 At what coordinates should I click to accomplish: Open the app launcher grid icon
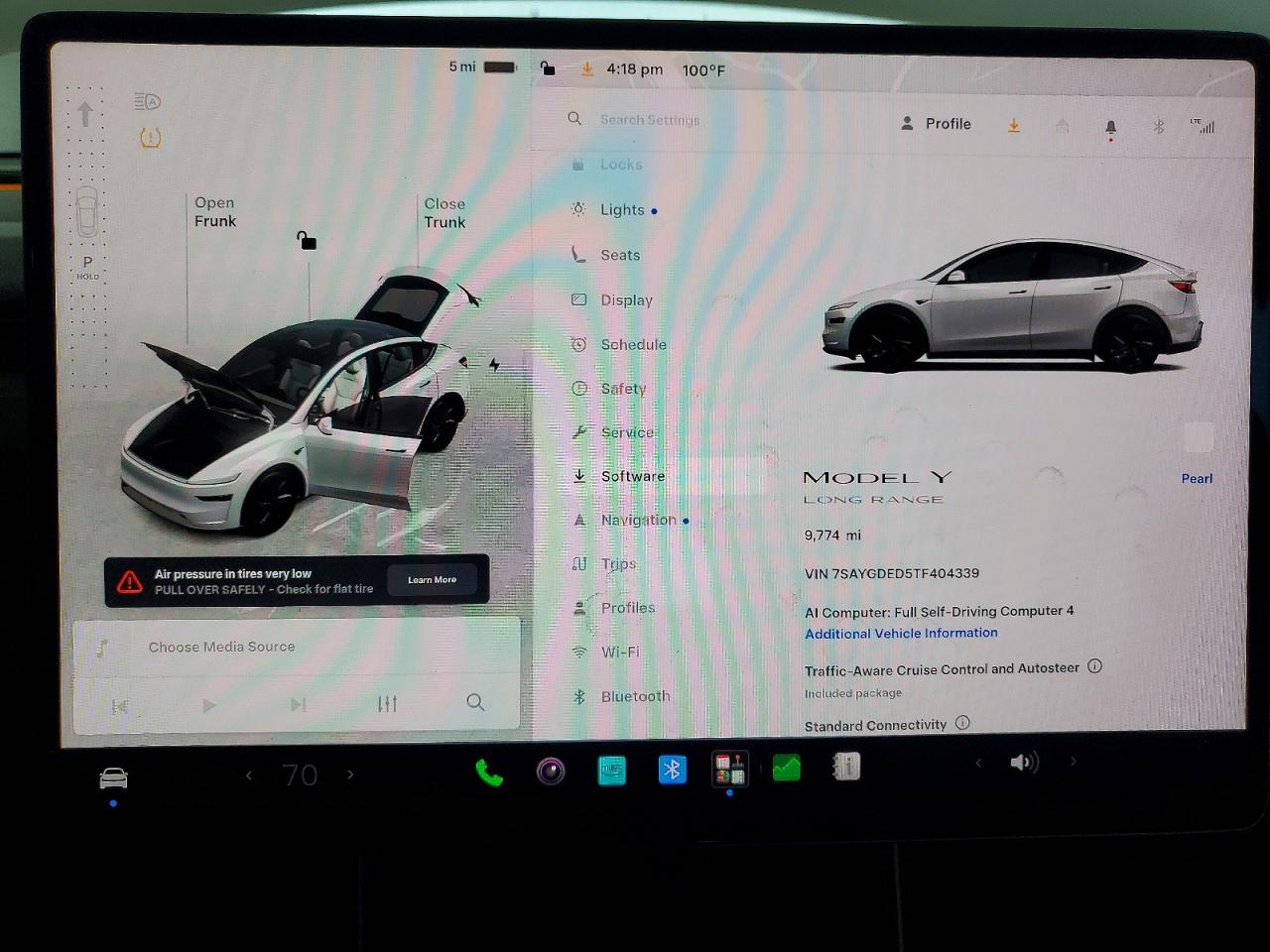pyautogui.click(x=730, y=769)
